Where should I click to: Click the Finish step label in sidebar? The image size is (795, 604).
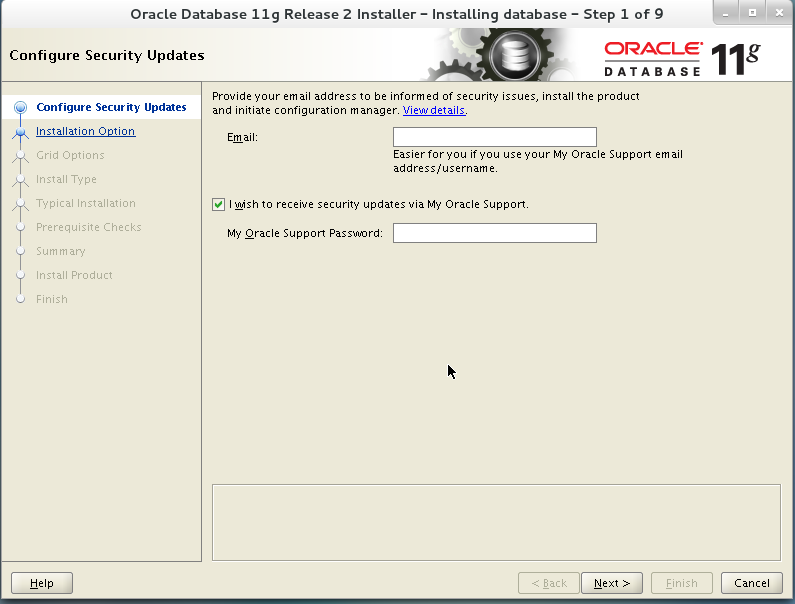click(x=51, y=299)
